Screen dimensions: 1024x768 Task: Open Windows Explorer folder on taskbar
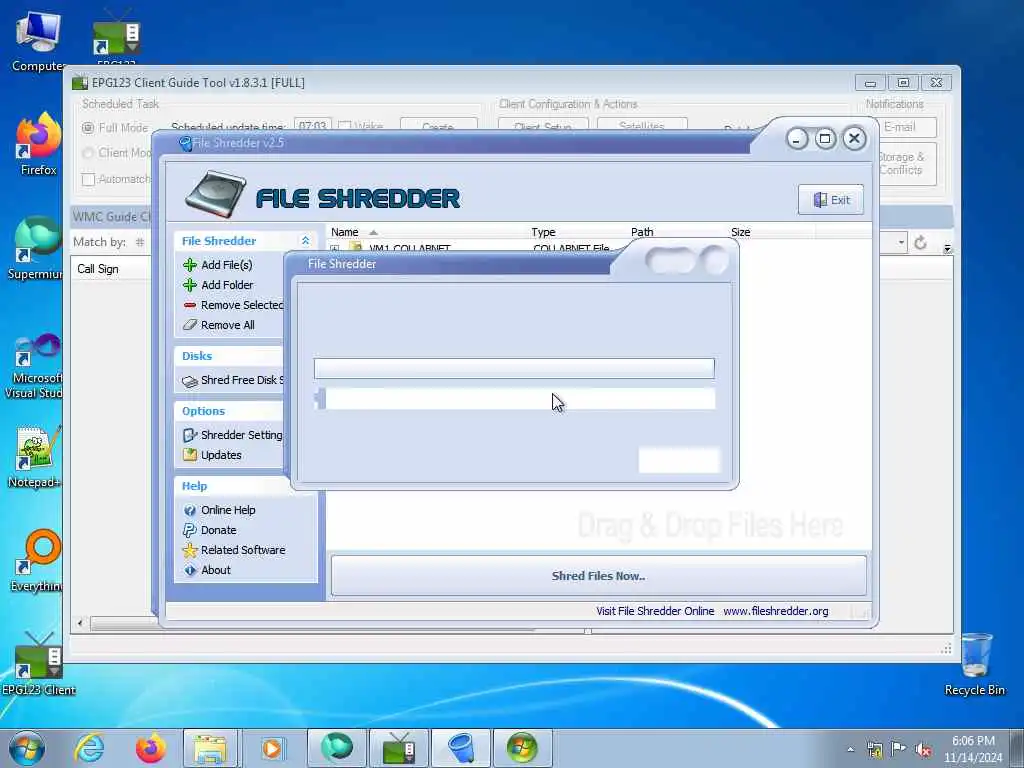click(210, 748)
